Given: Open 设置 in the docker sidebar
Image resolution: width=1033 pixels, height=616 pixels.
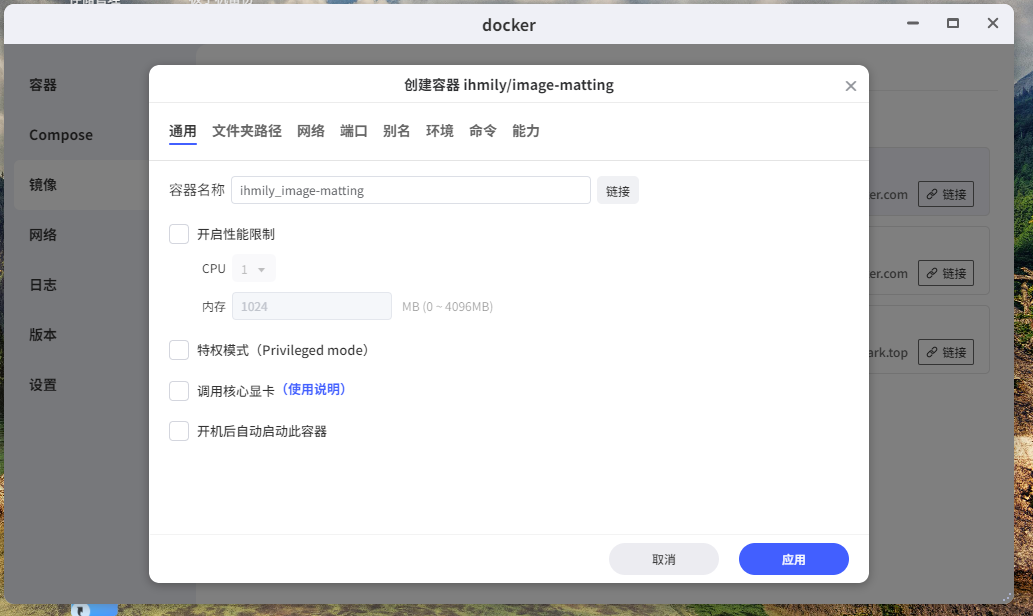Looking at the screenshot, I should (x=43, y=385).
